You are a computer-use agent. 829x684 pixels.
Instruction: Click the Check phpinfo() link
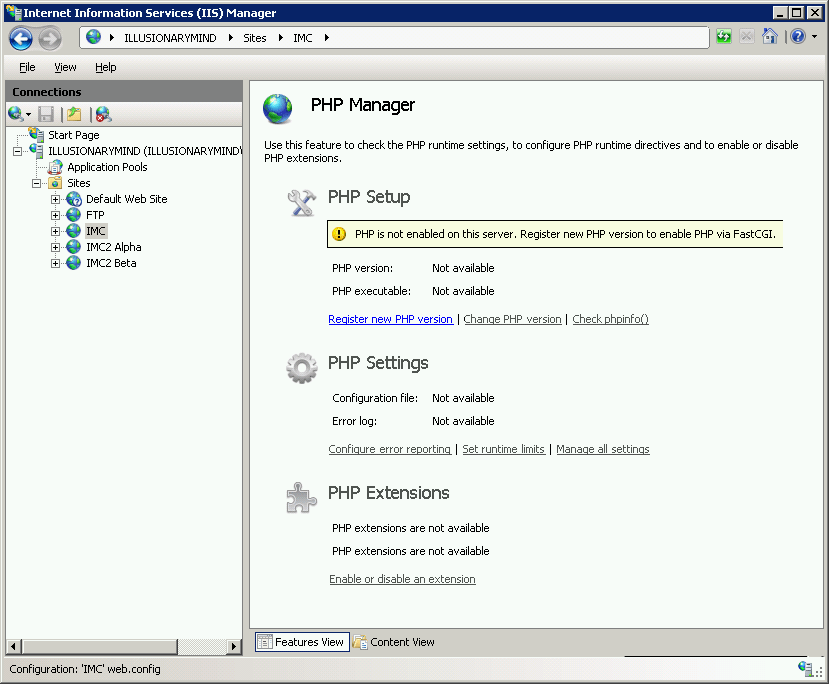tap(610, 319)
